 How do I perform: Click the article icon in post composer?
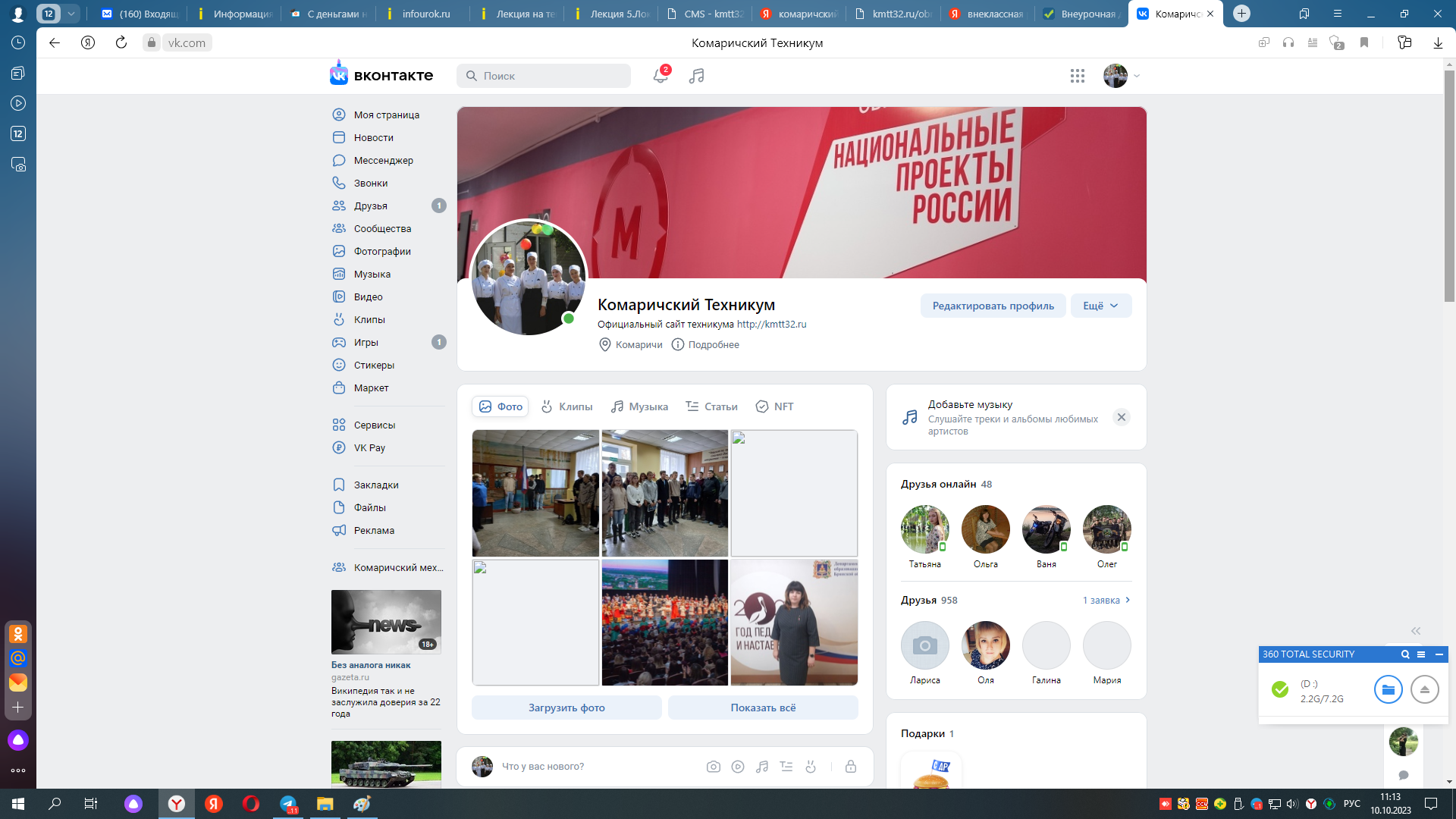[x=786, y=767]
